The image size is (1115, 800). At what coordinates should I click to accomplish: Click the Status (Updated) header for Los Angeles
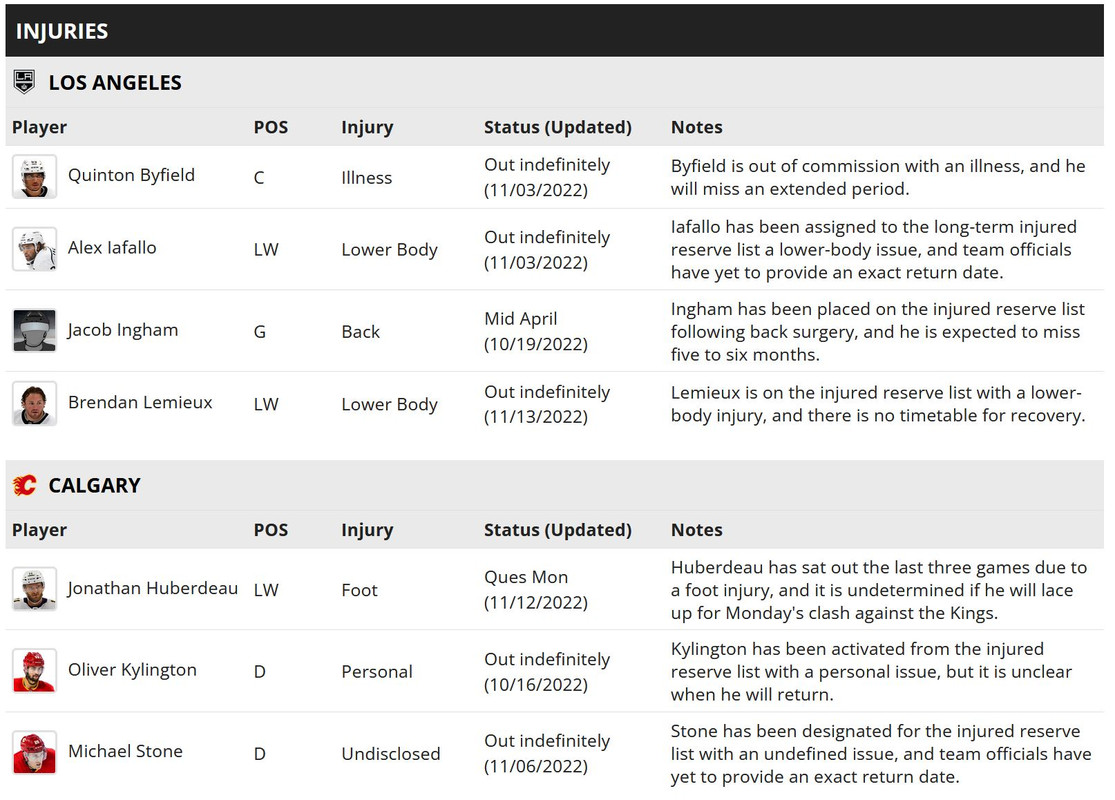click(x=557, y=127)
